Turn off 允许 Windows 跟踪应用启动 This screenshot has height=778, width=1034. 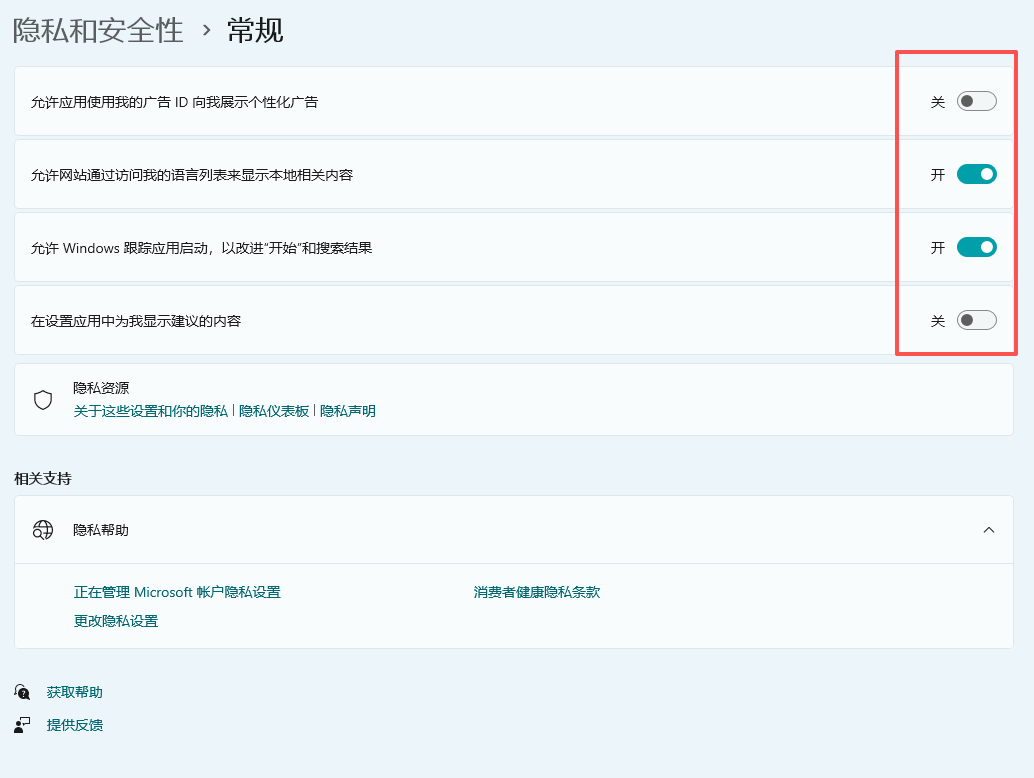(975, 246)
